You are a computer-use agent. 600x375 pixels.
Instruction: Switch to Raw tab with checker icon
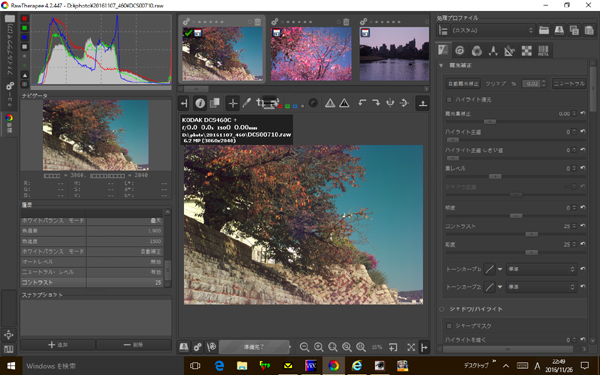pos(527,50)
